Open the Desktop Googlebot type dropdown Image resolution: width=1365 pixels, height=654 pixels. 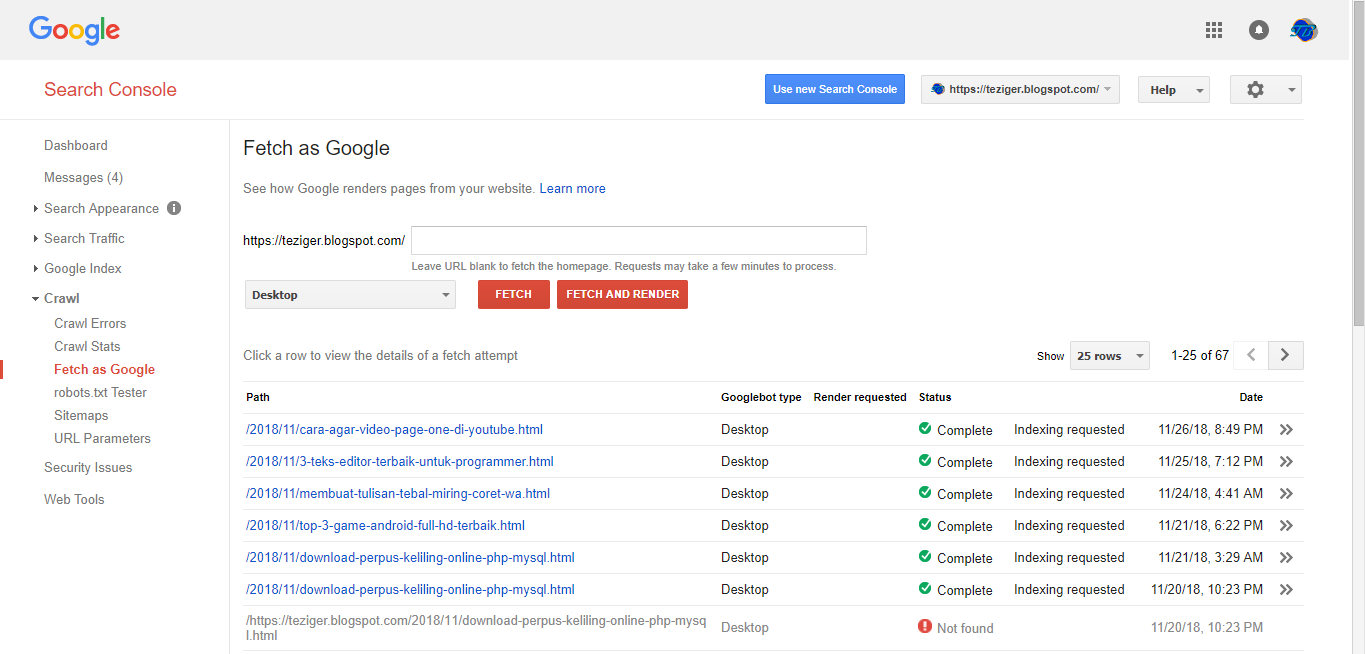350,295
